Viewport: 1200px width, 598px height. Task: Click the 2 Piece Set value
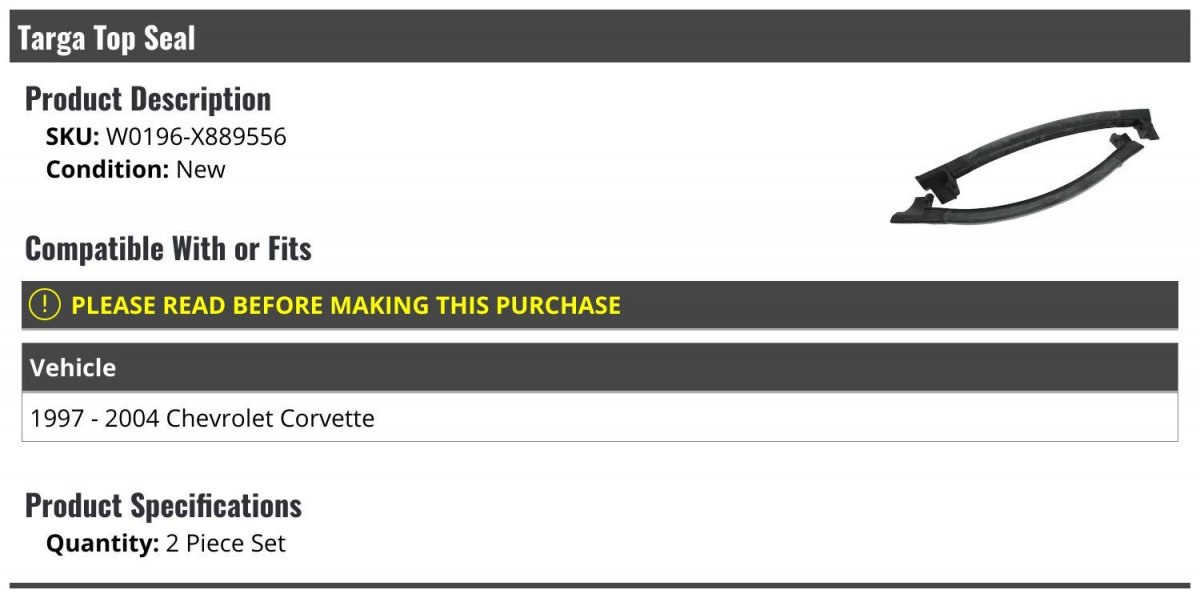[225, 544]
